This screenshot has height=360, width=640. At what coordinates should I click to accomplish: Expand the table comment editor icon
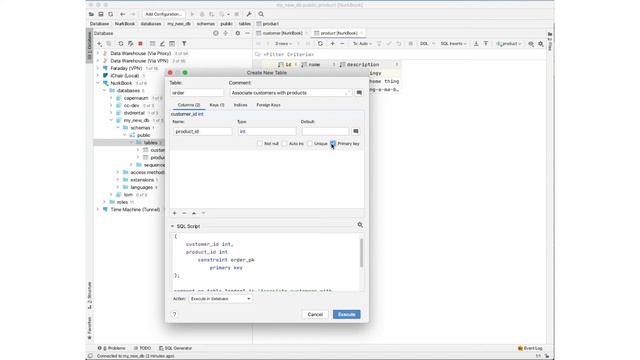[x=359, y=93]
